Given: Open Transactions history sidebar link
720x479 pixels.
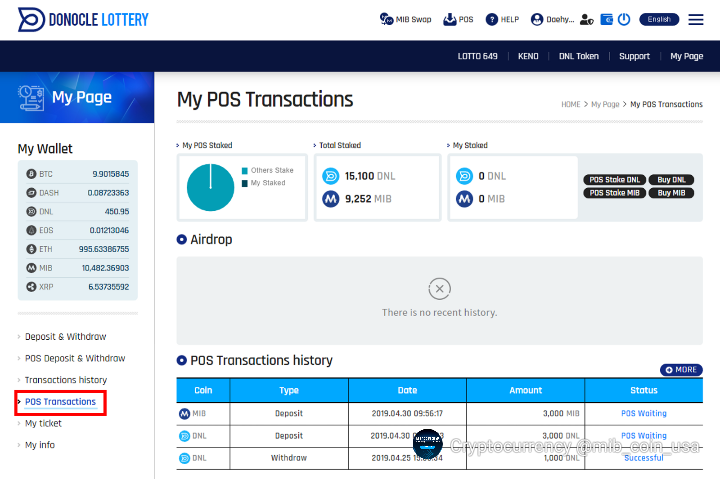Looking at the screenshot, I should pos(65,380).
